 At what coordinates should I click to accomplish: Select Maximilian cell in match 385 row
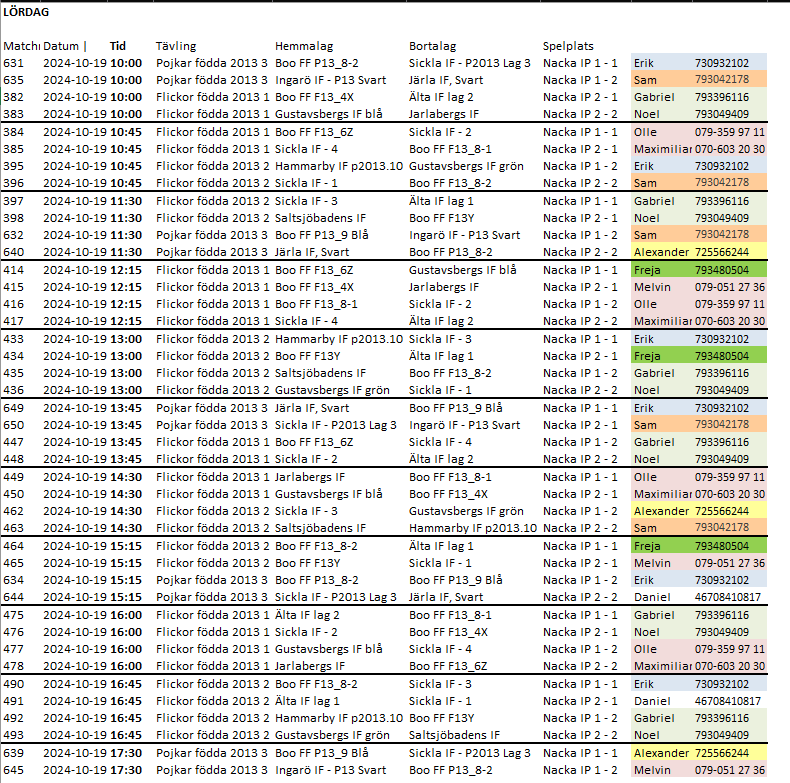(x=662, y=149)
